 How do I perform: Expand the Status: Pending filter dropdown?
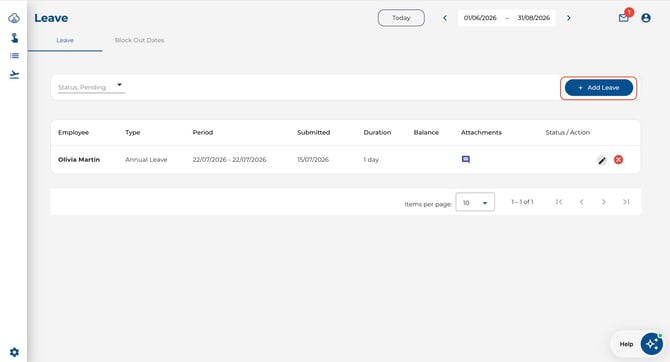point(91,87)
